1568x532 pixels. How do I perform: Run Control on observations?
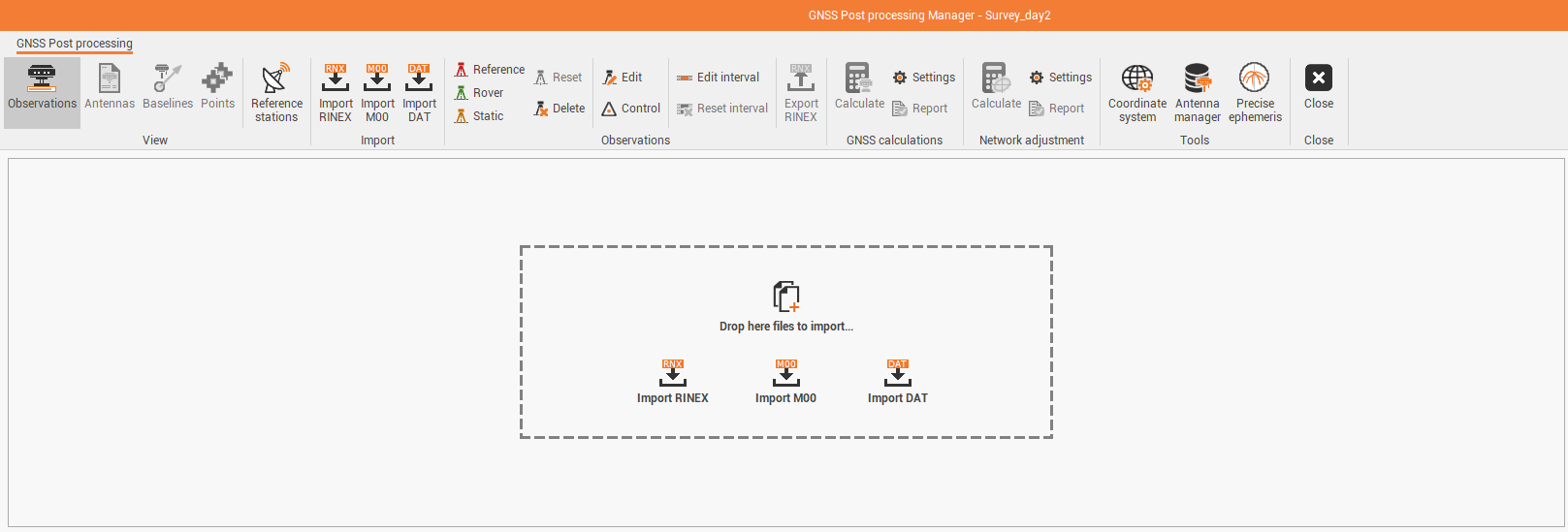(631, 109)
